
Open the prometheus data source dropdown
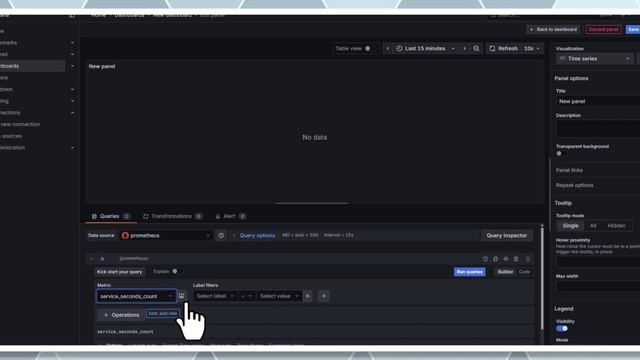[166, 236]
